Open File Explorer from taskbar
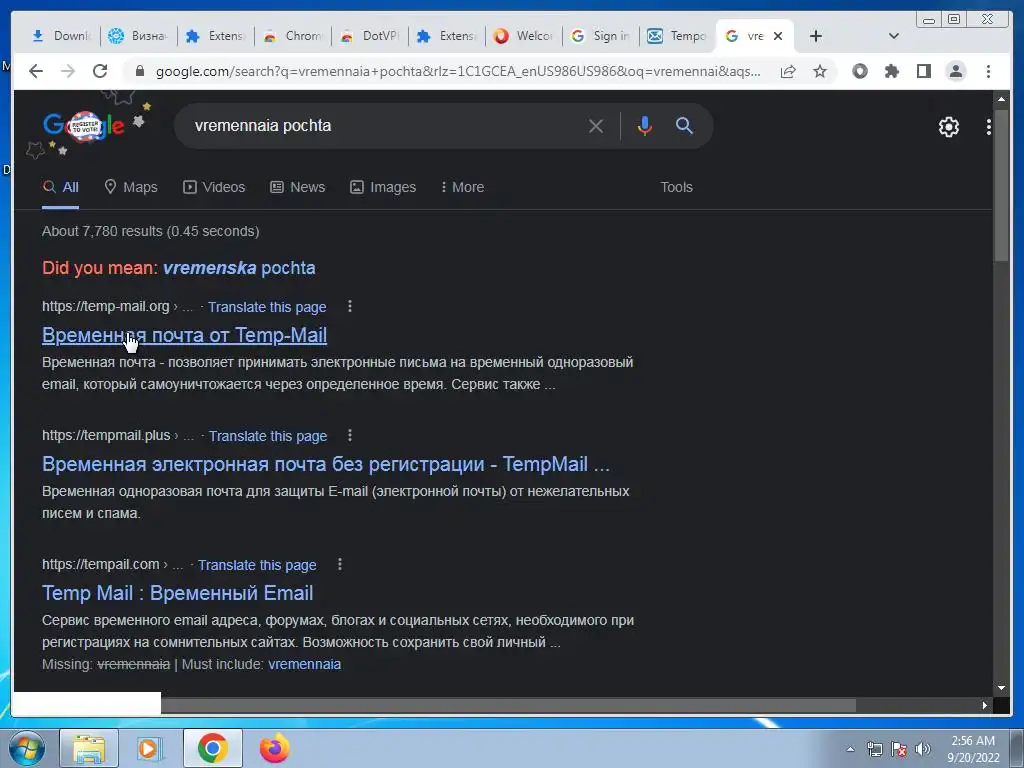This screenshot has height=768, width=1024. [x=89, y=748]
